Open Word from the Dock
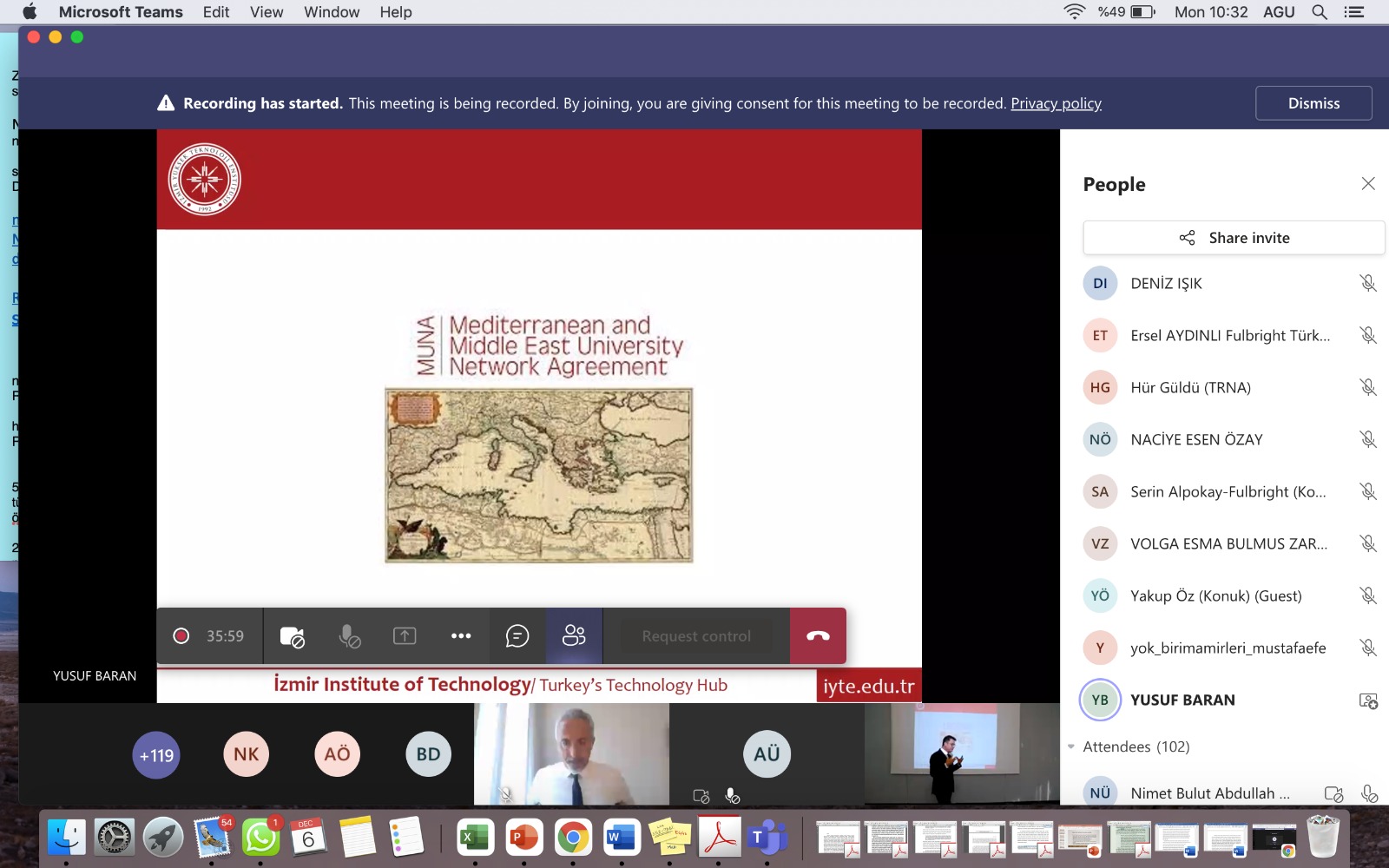The height and width of the screenshot is (868, 1389). (622, 838)
